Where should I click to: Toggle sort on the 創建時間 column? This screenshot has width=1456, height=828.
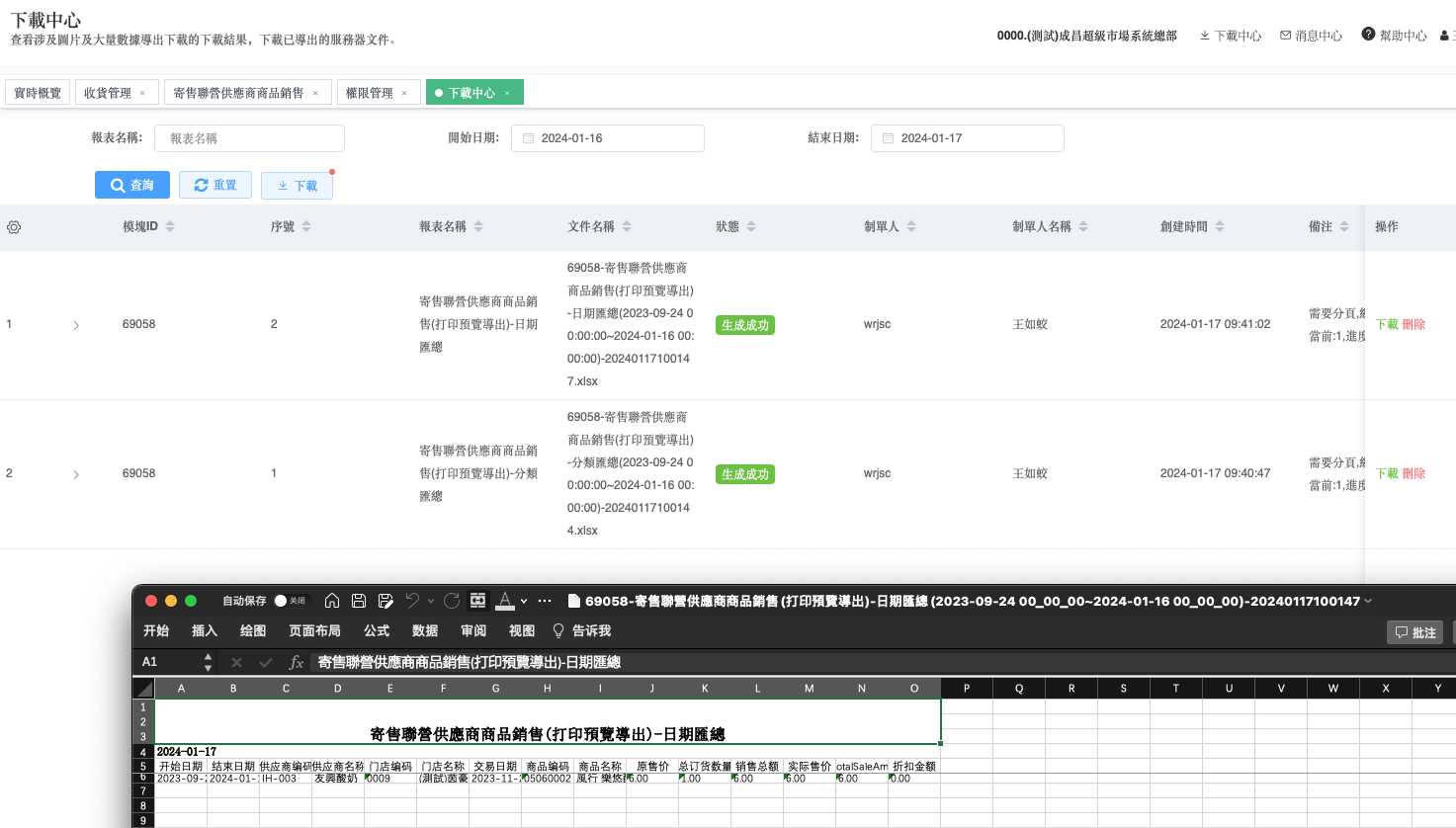pos(1220,226)
